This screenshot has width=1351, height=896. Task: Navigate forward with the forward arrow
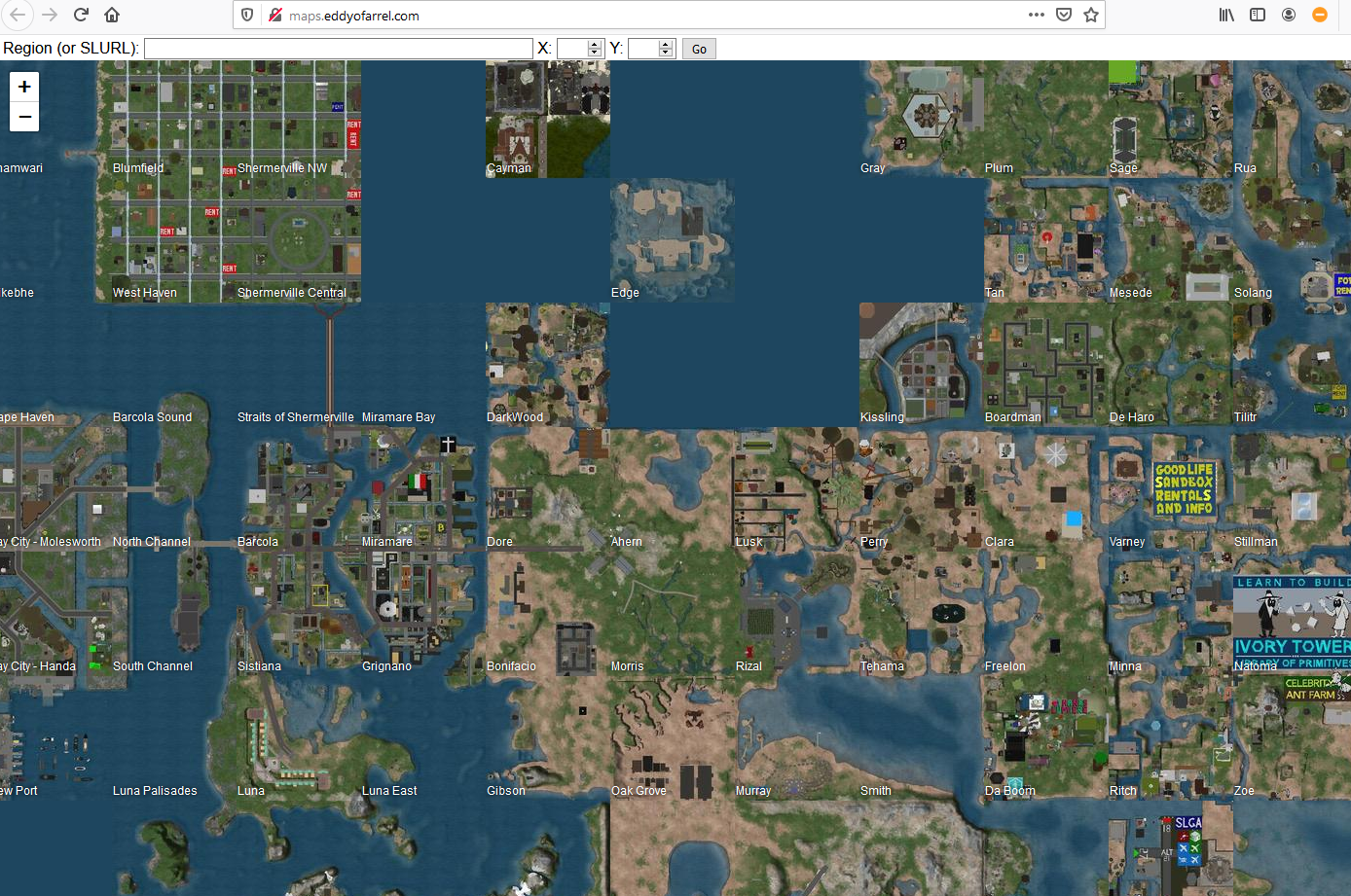pyautogui.click(x=49, y=15)
